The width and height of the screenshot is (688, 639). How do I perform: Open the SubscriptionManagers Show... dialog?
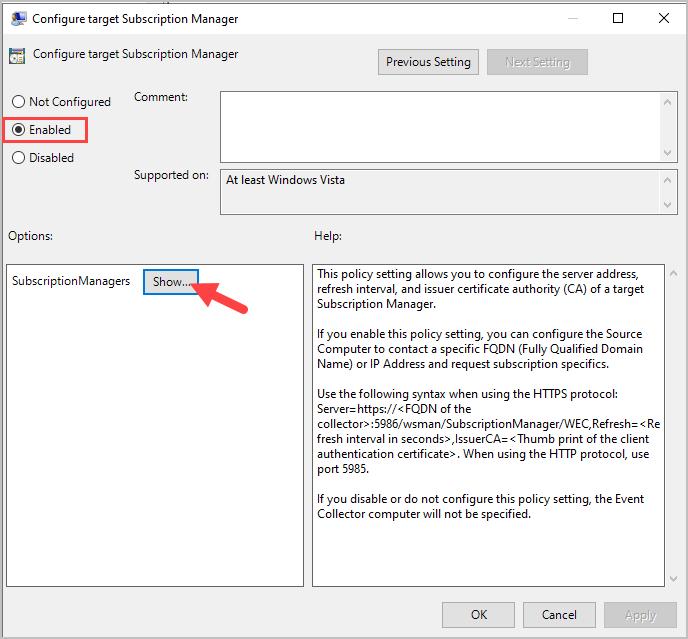171,282
